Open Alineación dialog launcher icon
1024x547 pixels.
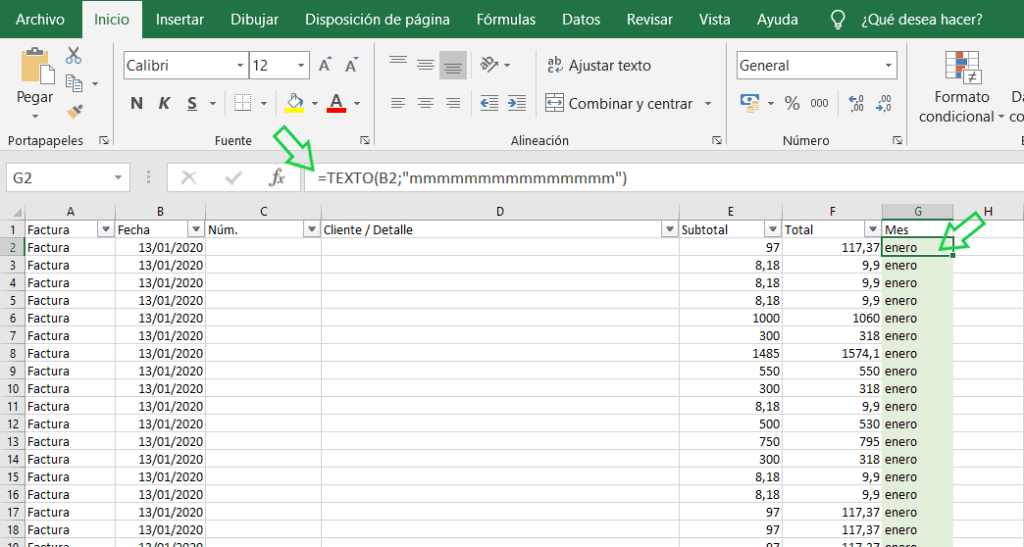click(716, 140)
